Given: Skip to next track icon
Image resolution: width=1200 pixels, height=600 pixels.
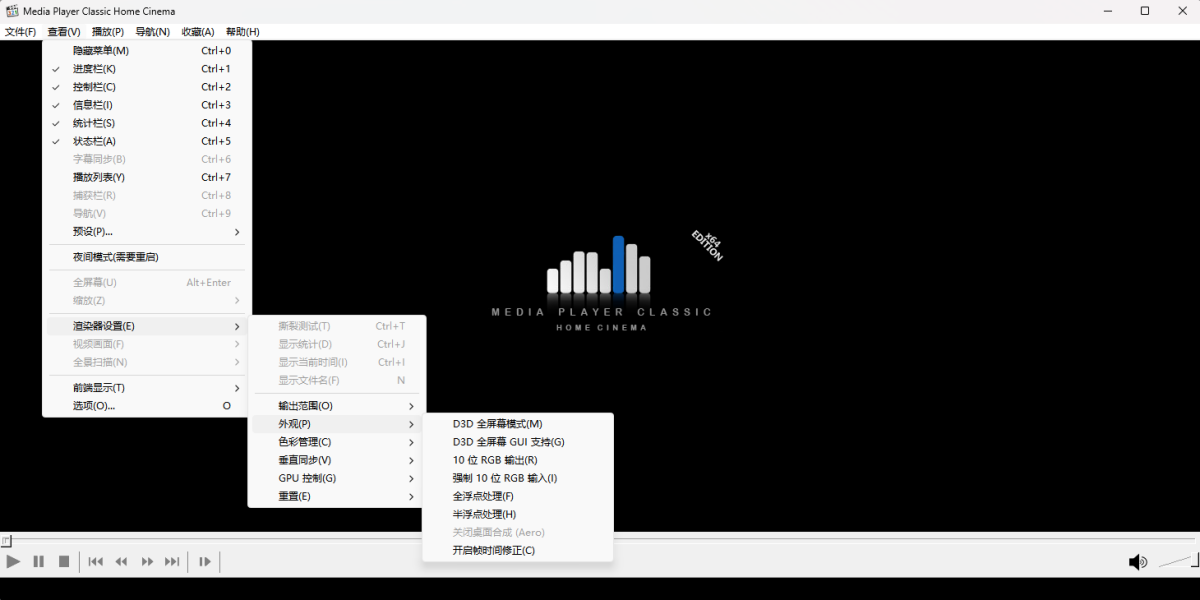Looking at the screenshot, I should point(172,562).
